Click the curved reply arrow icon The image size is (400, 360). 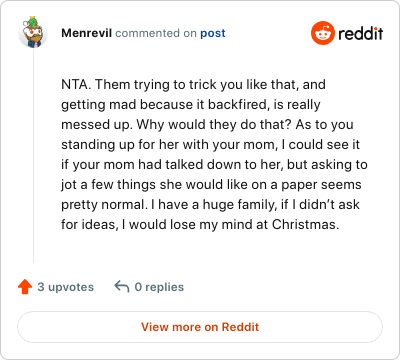tap(122, 287)
